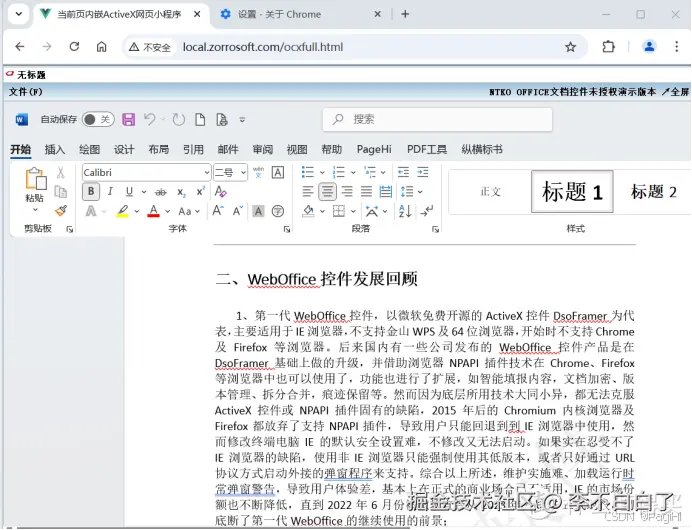Create a new blank document icon
The width and height of the screenshot is (692, 530).
(x=200, y=120)
